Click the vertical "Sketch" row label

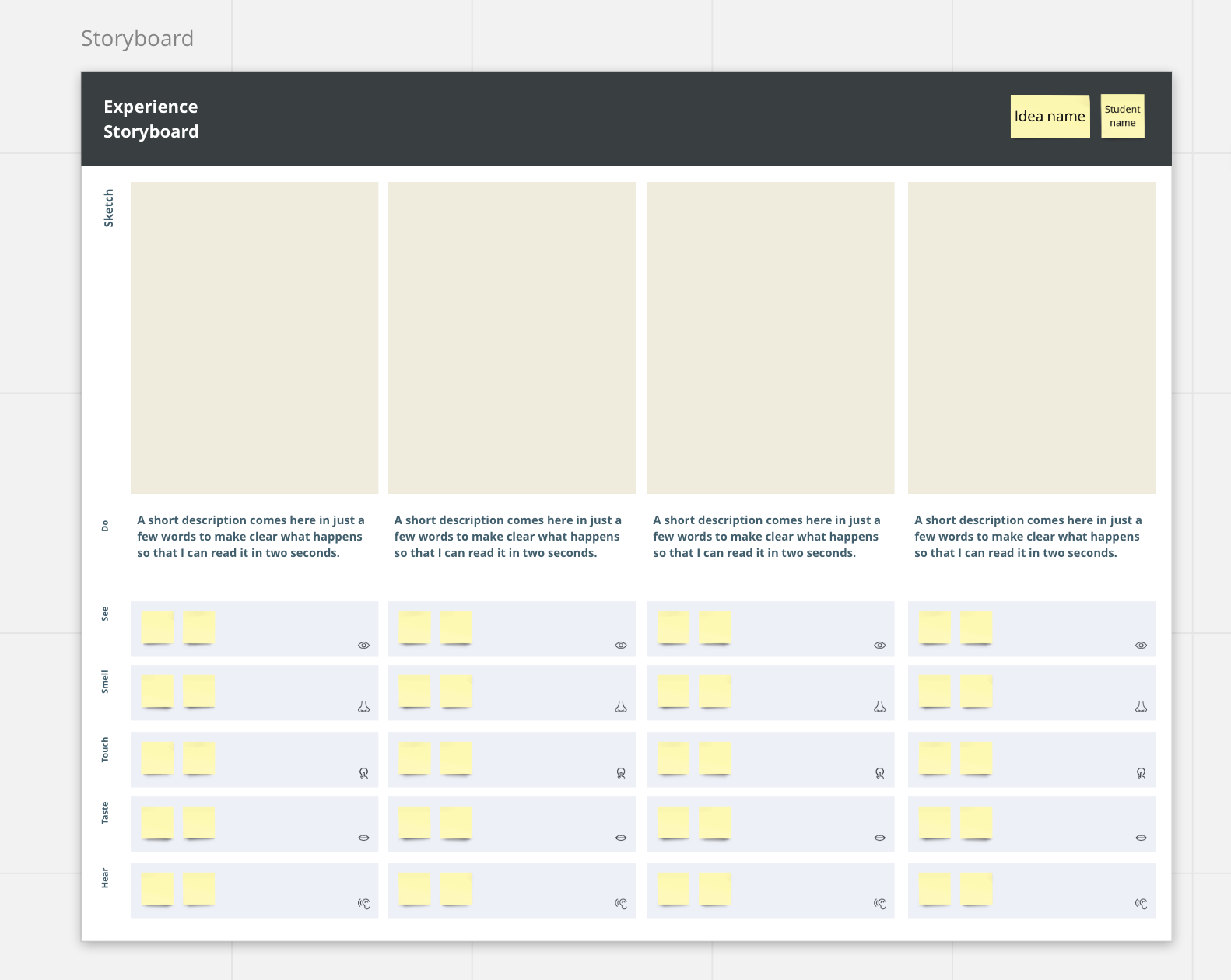(x=108, y=208)
